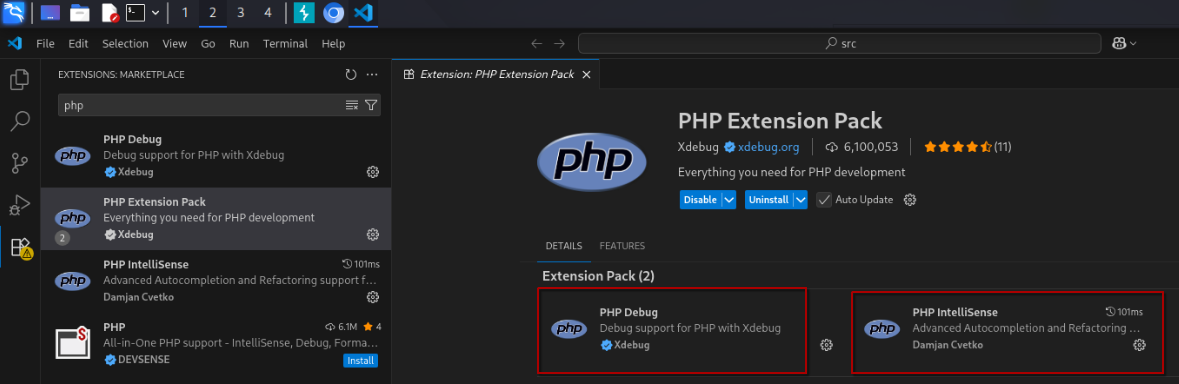Open manage gear for PHP IntelliSense in sidebar

[x=372, y=297]
